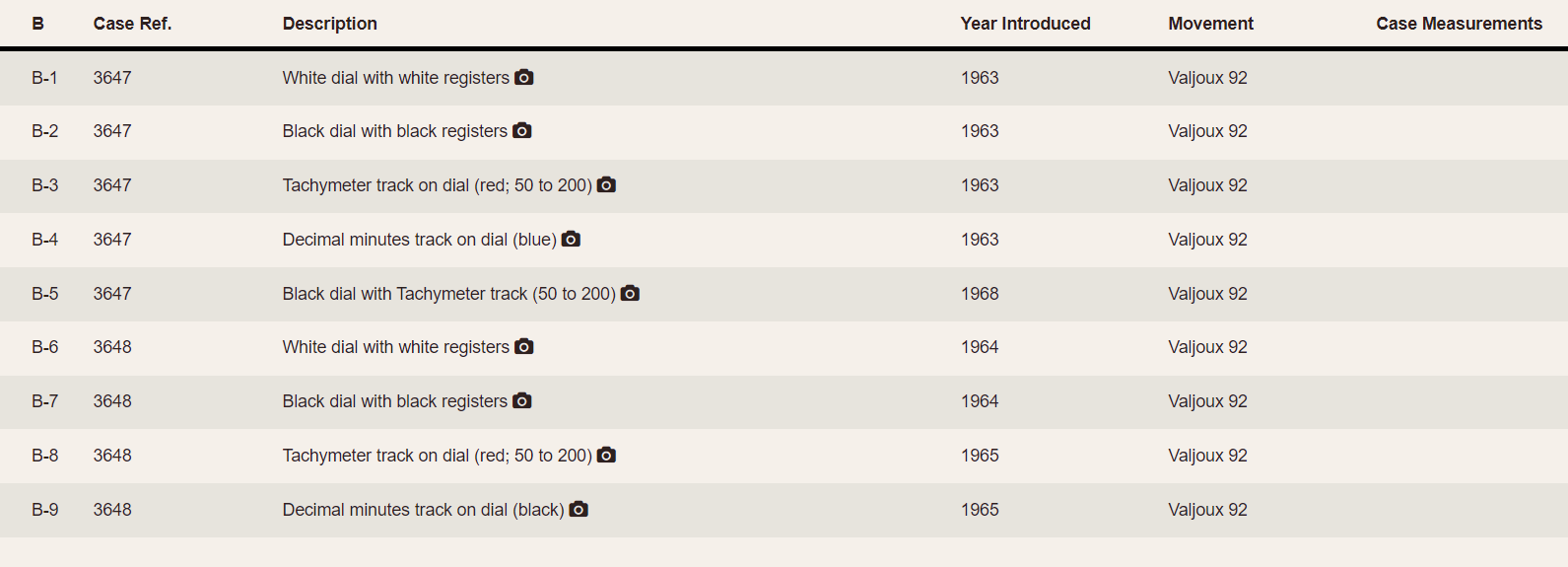1568x567 pixels.
Task: Click camera icon for B-1 white dial
Action: [524, 77]
